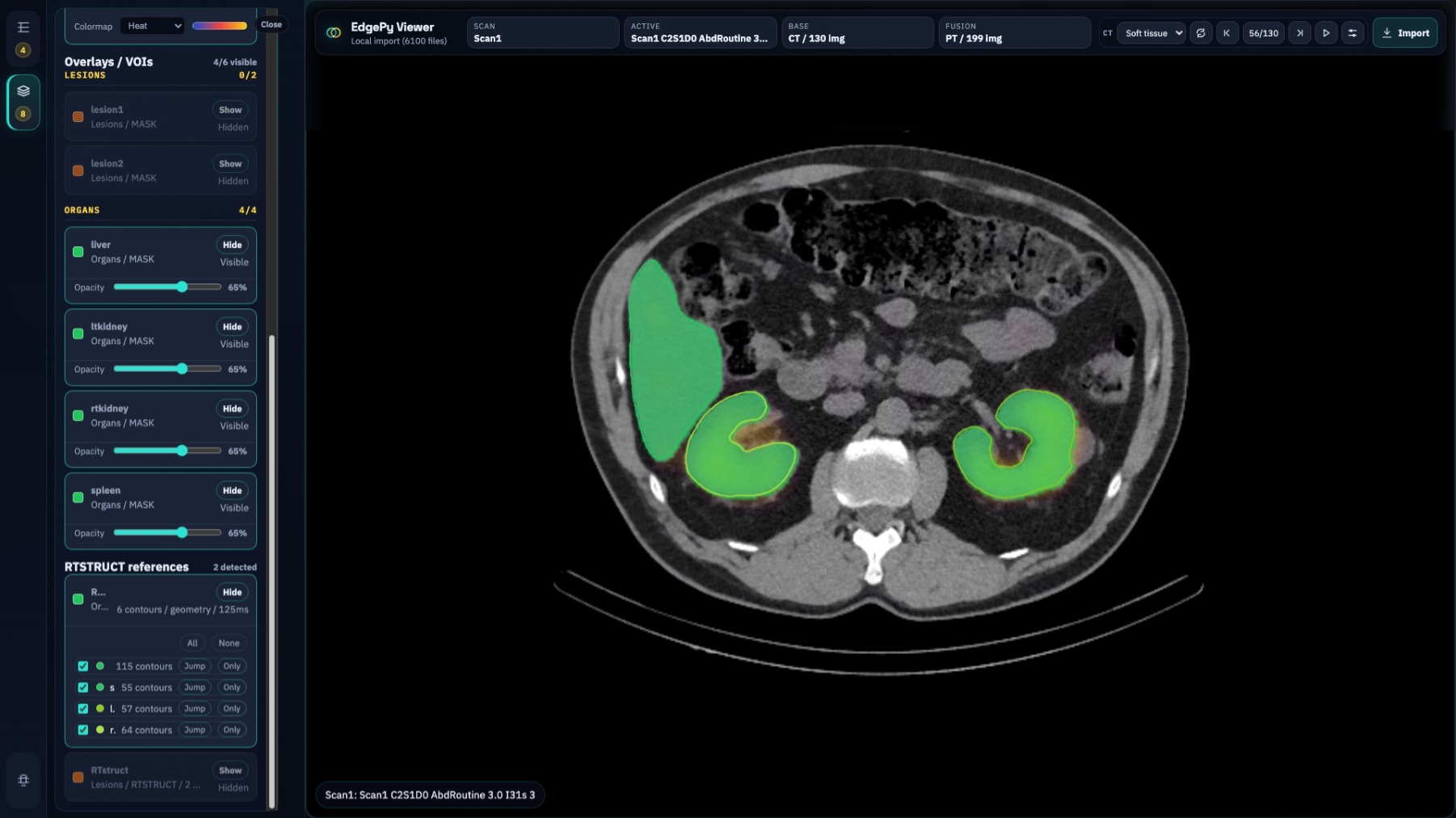The width and height of the screenshot is (1456, 818).
Task: Open the Colormap Heat dropdown
Action: point(153,26)
